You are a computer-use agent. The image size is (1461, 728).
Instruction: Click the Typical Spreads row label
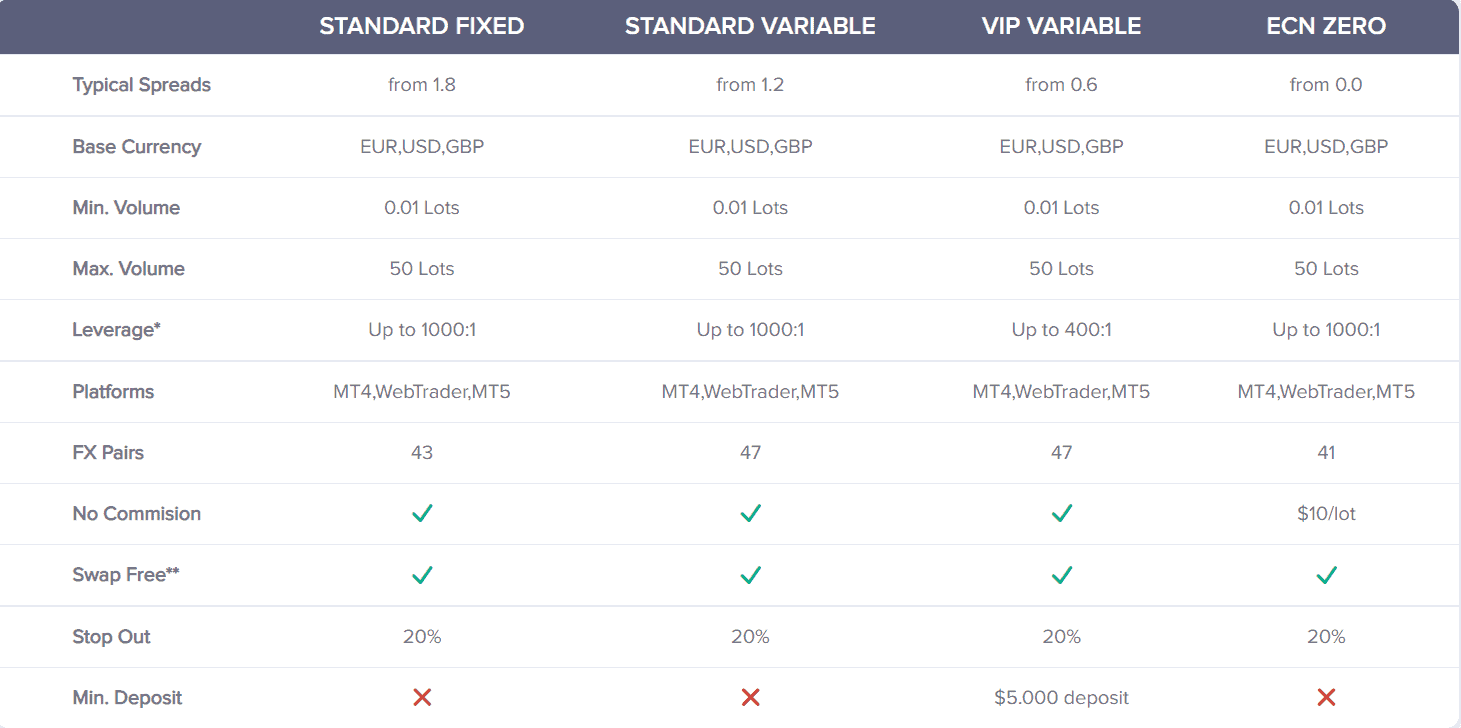(141, 85)
